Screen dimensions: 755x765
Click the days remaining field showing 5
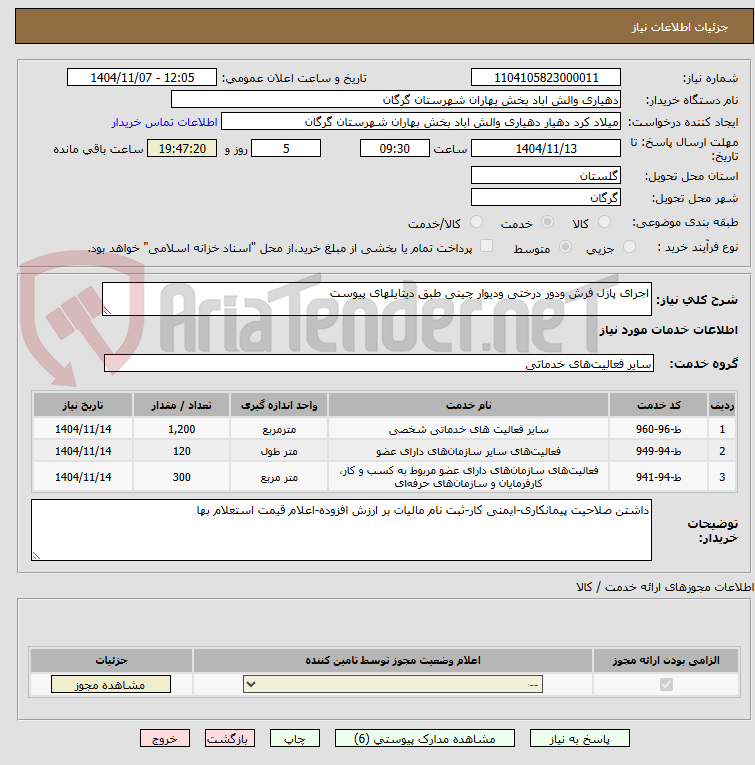pyautogui.click(x=286, y=148)
